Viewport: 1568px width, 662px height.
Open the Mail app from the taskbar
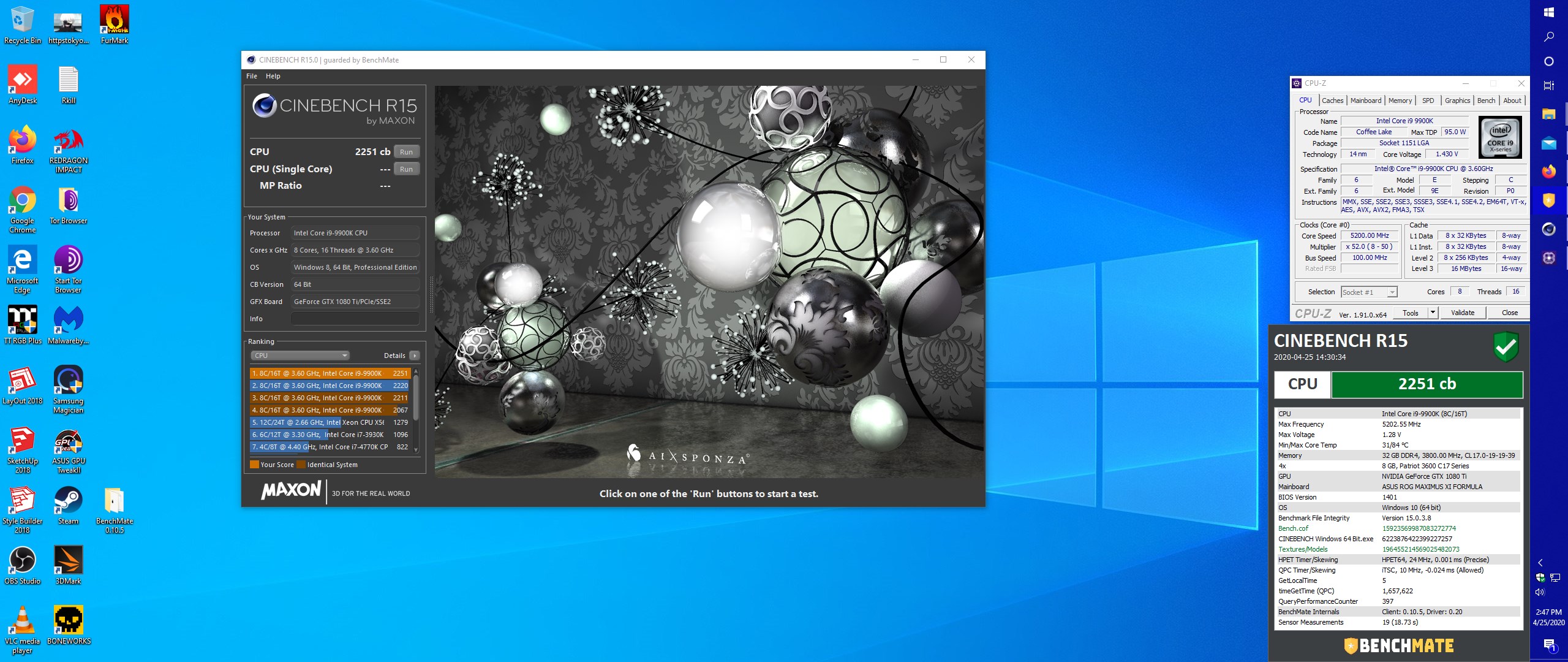pyautogui.click(x=1548, y=143)
